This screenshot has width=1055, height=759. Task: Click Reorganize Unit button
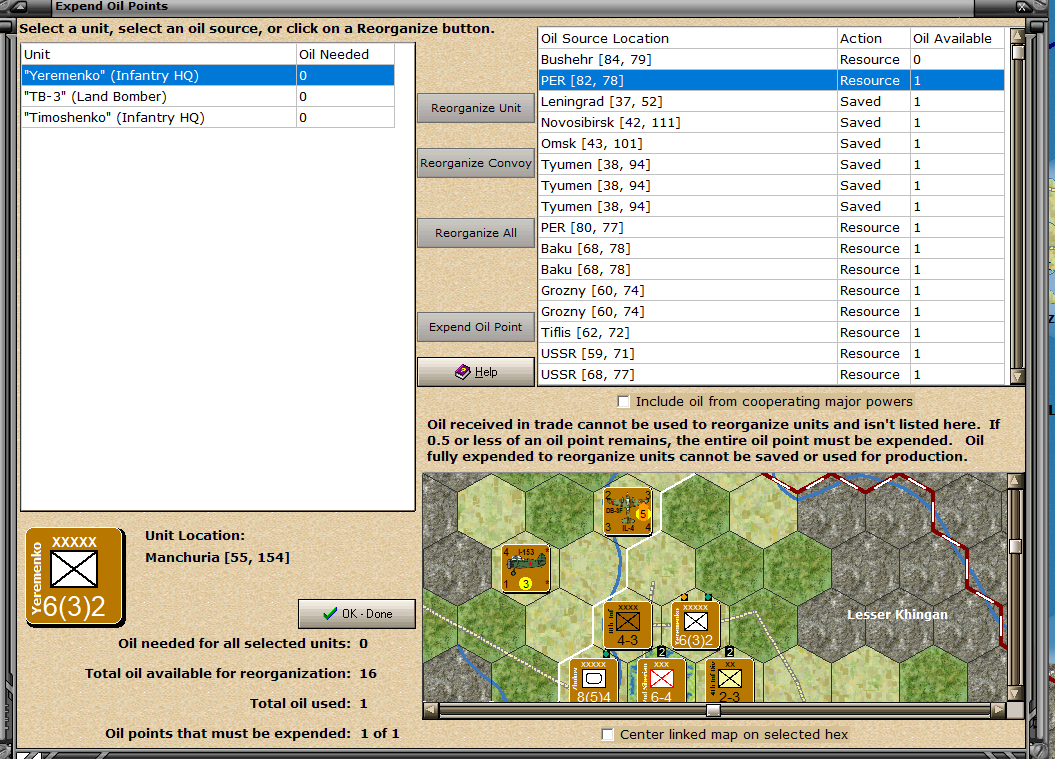476,108
